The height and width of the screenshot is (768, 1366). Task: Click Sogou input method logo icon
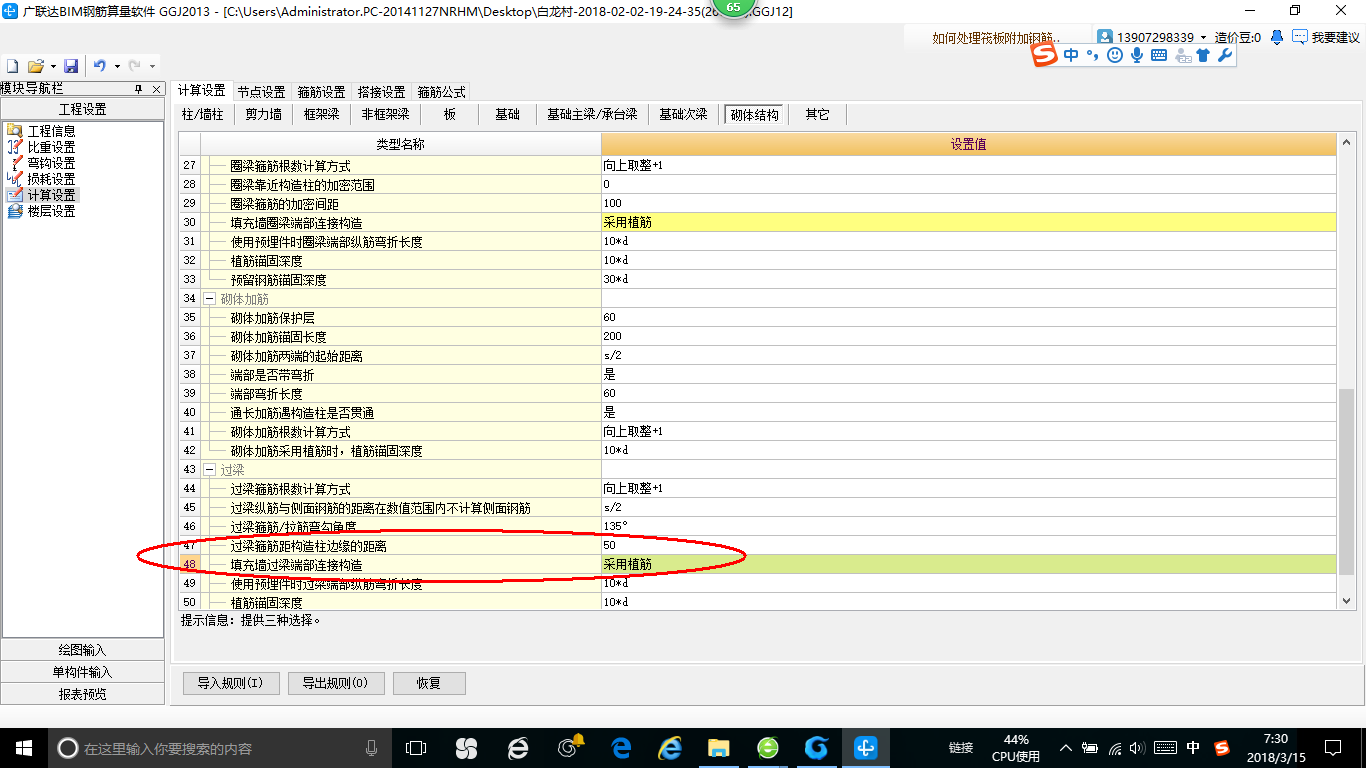1045,55
